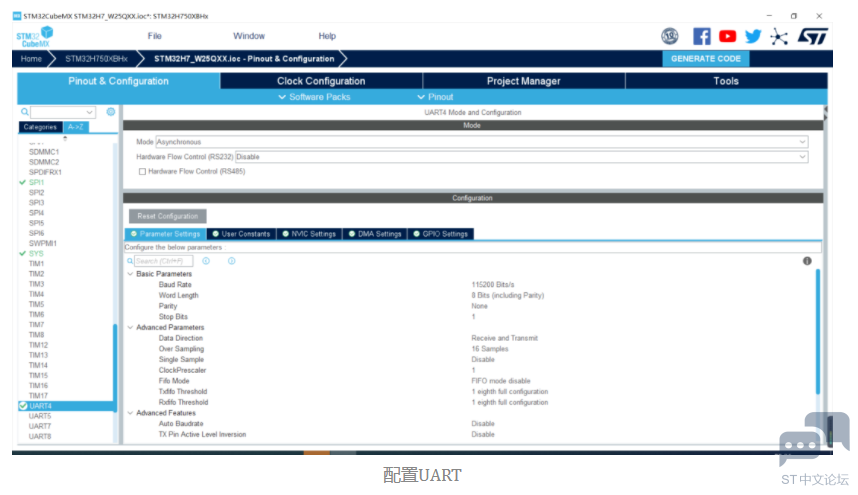Collapse the Advanced Parameters group
This screenshot has height=495, width=858.
coord(130,327)
